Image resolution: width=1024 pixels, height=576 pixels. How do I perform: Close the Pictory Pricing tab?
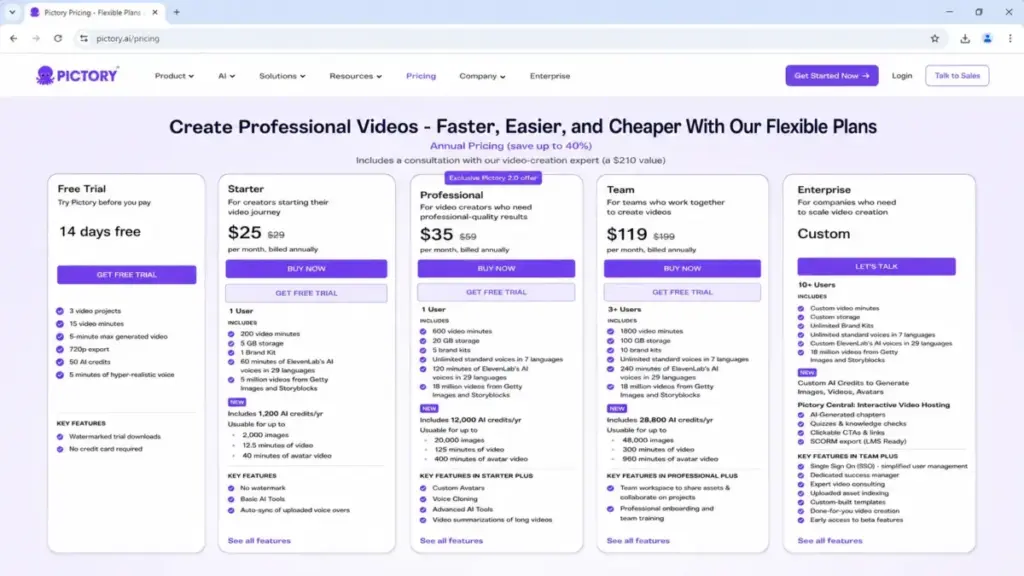155,12
